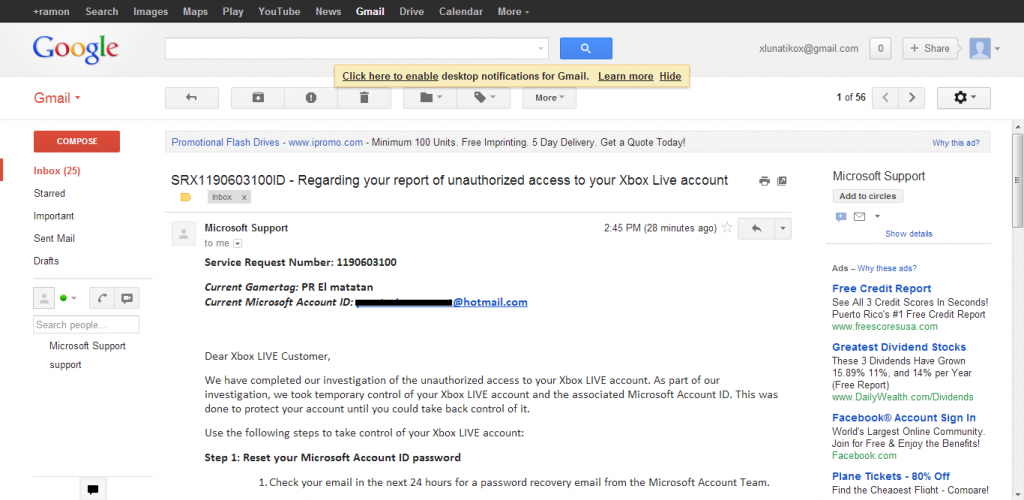Image resolution: width=1024 pixels, height=500 pixels.
Task: Click the chat profile picture icon
Action: point(44,298)
